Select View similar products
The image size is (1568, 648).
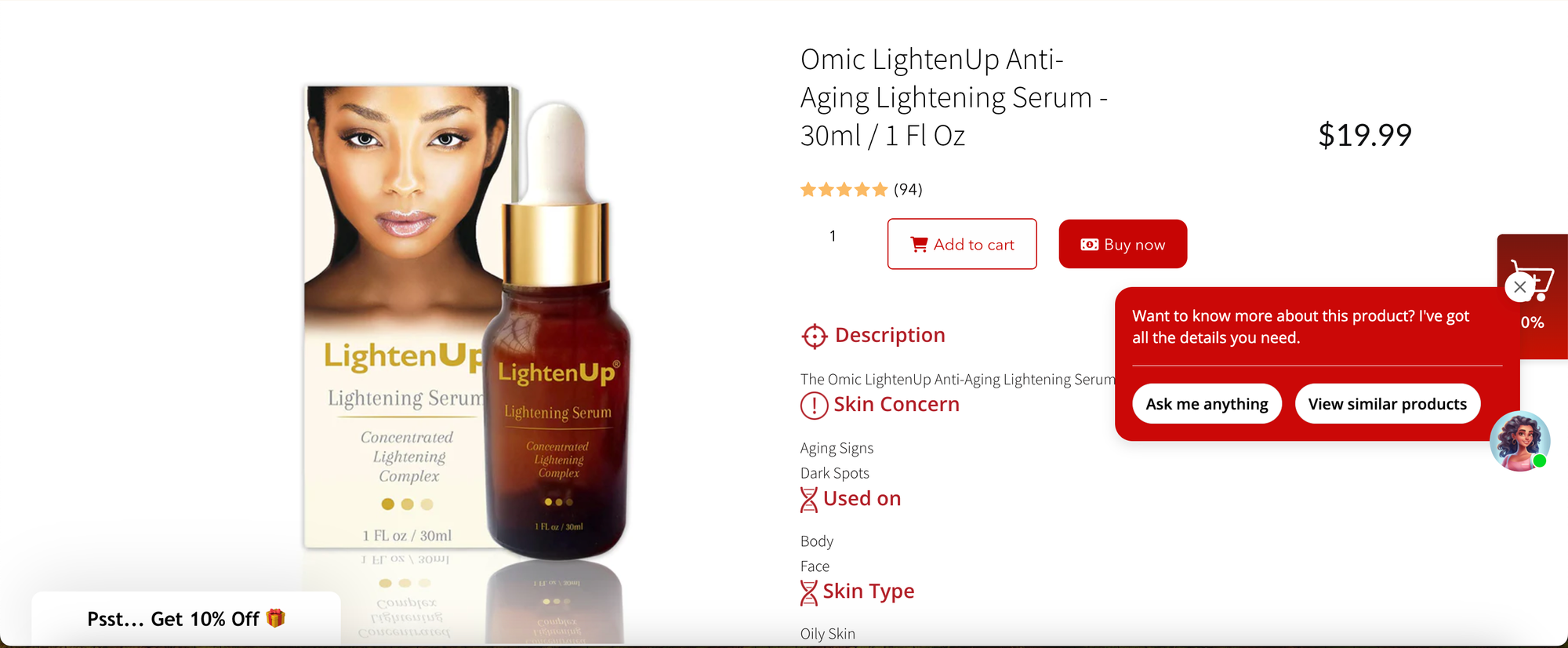[x=1387, y=404]
